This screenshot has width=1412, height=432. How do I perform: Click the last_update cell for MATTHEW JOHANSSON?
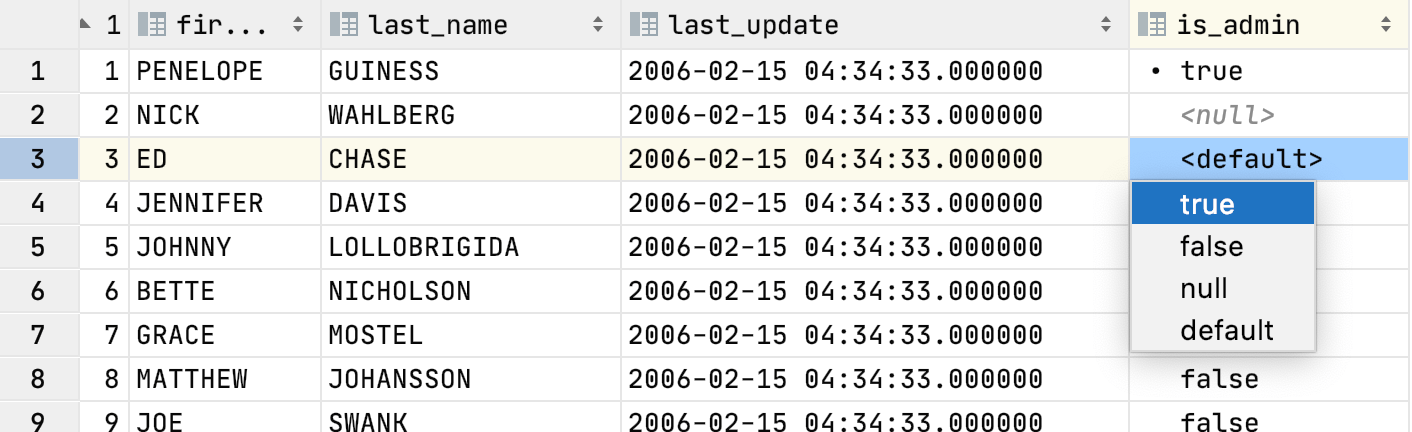[835, 379]
